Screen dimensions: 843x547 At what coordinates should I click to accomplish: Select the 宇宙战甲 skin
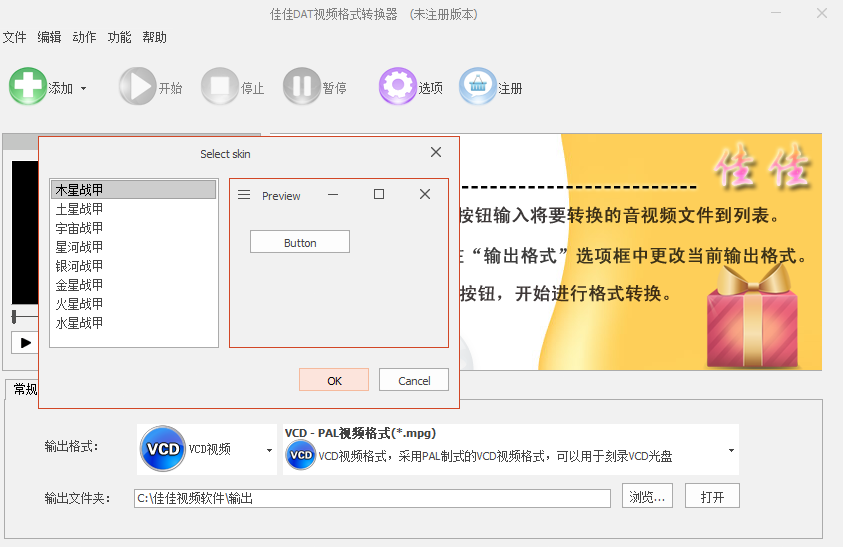133,228
